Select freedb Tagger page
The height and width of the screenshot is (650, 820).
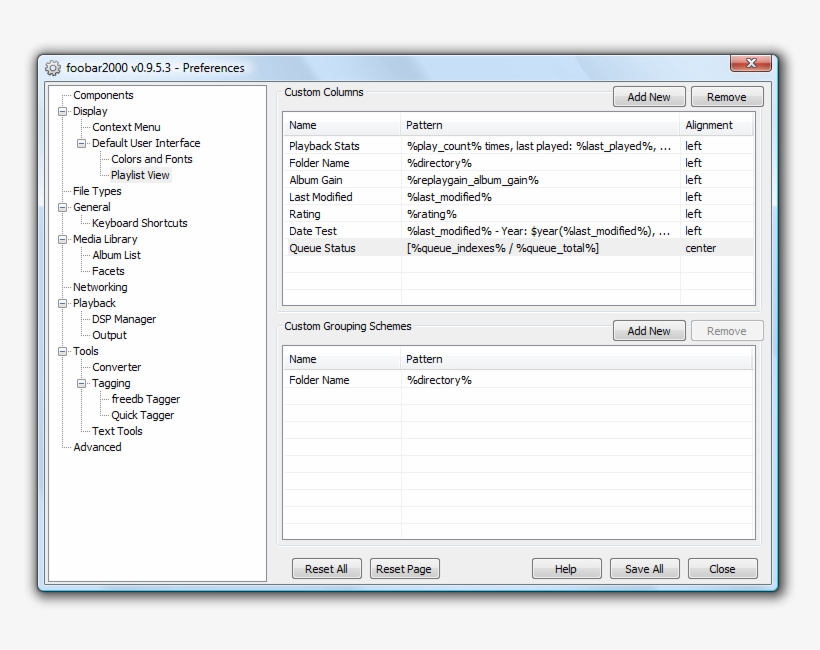tap(145, 399)
